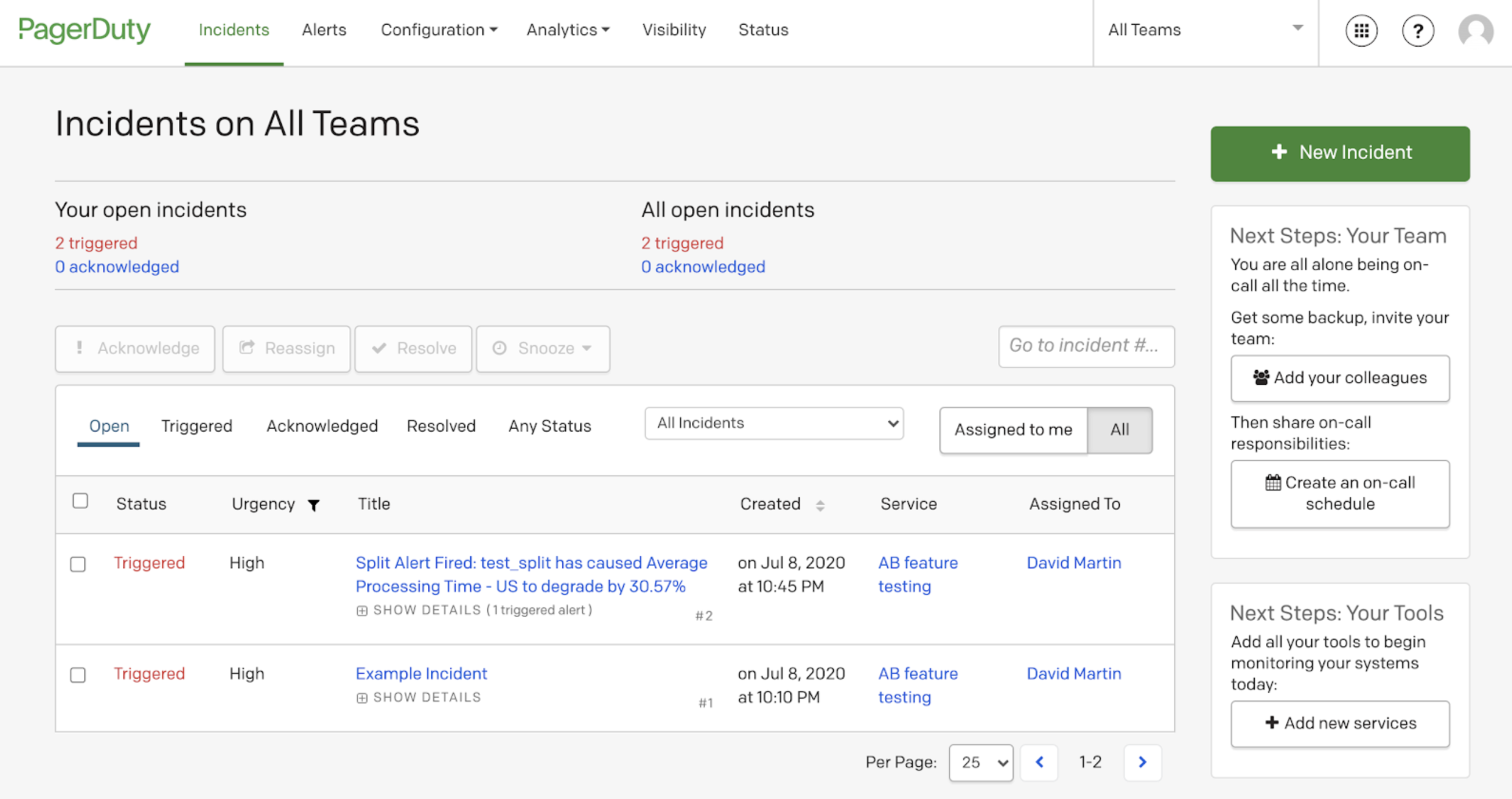Open the Example Incident link
This screenshot has height=799, width=1512.
pos(421,674)
